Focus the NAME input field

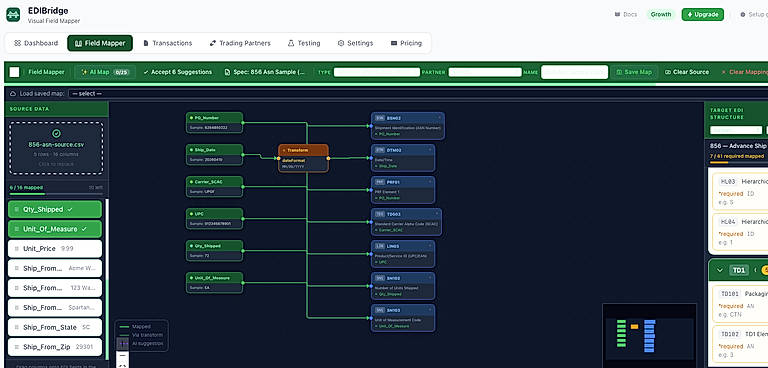coord(575,72)
